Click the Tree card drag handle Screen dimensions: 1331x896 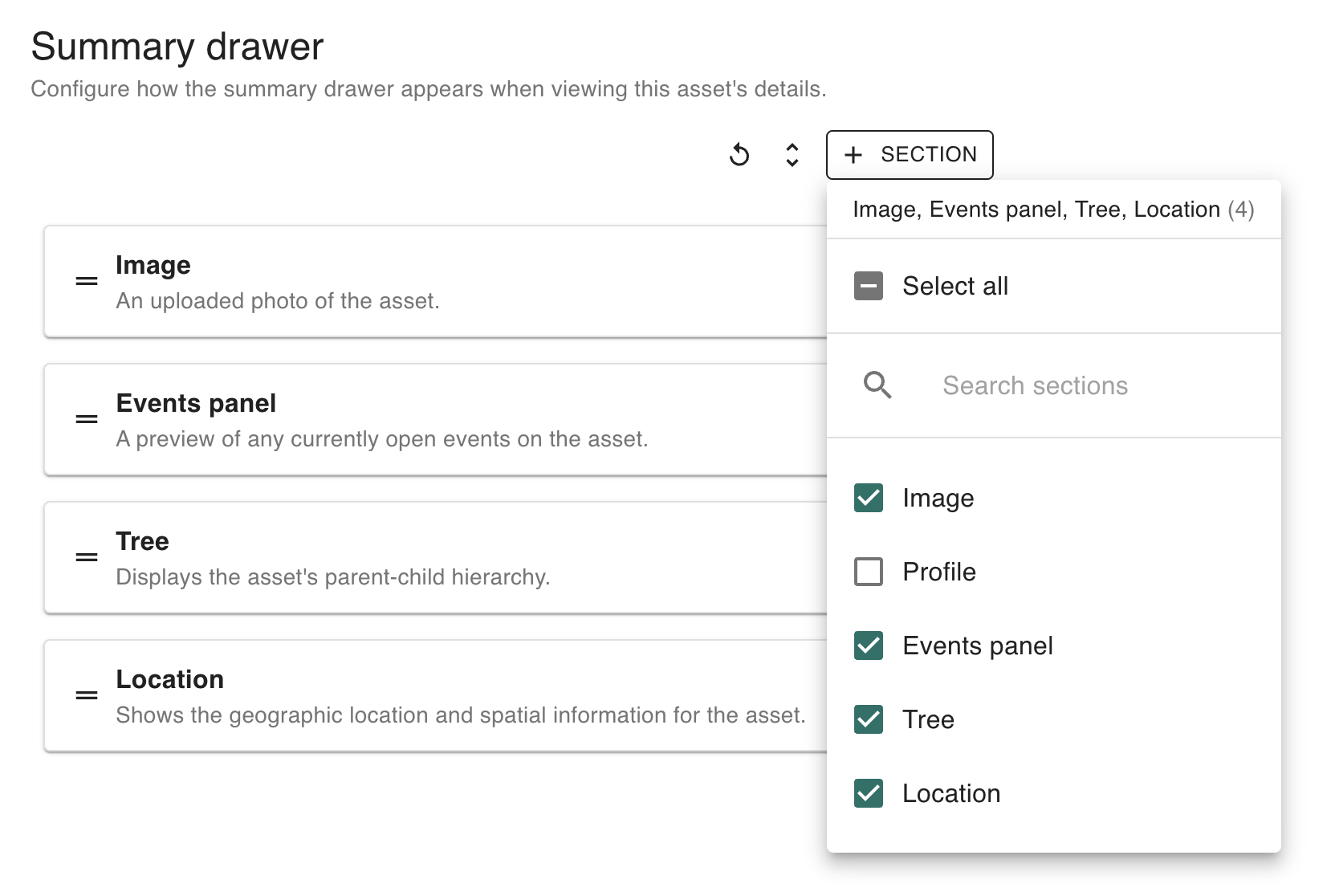87,557
